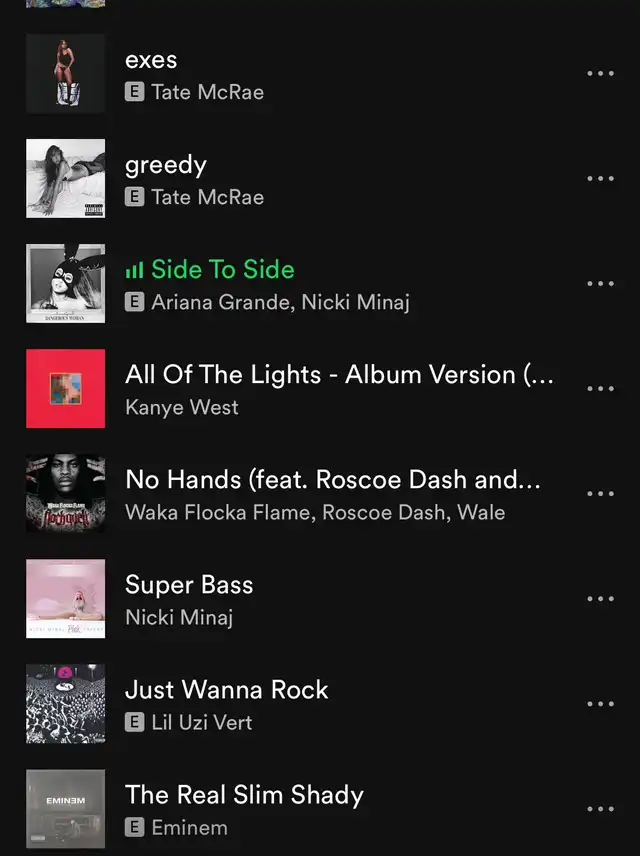The image size is (640, 856).
Task: Select the playing track Side To Side
Action: 320,283
